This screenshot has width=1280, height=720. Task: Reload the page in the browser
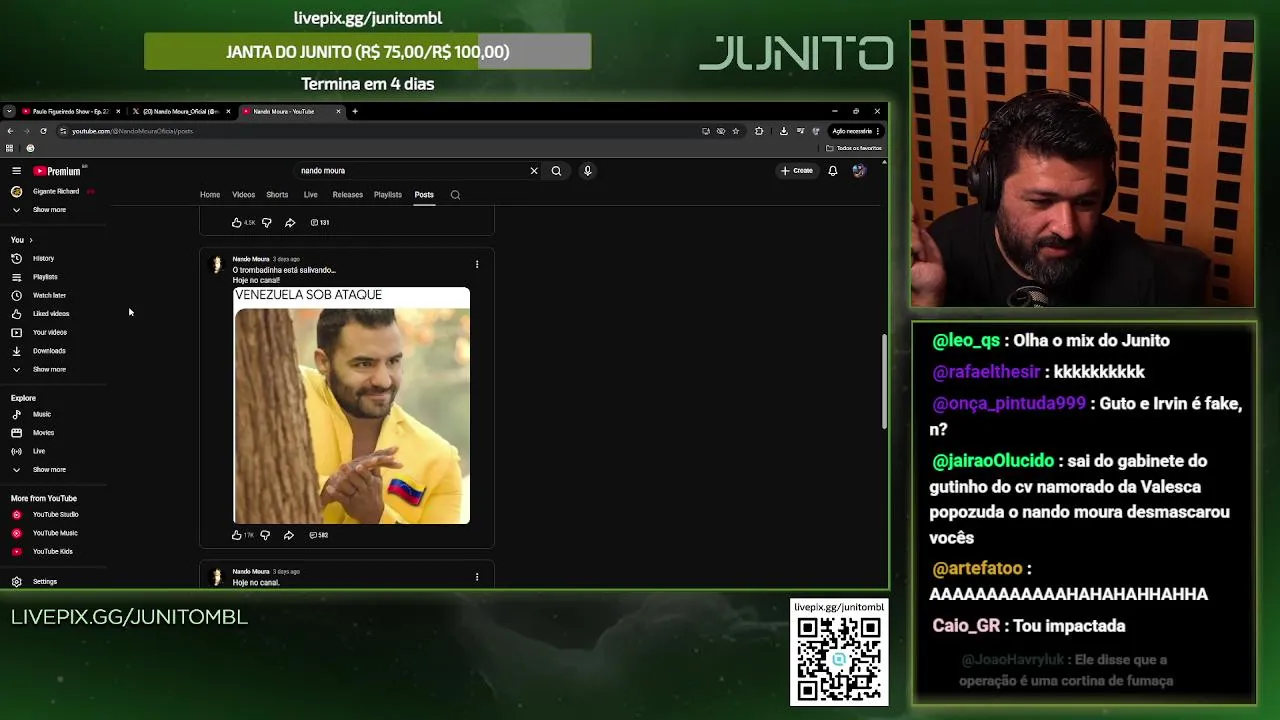click(43, 131)
